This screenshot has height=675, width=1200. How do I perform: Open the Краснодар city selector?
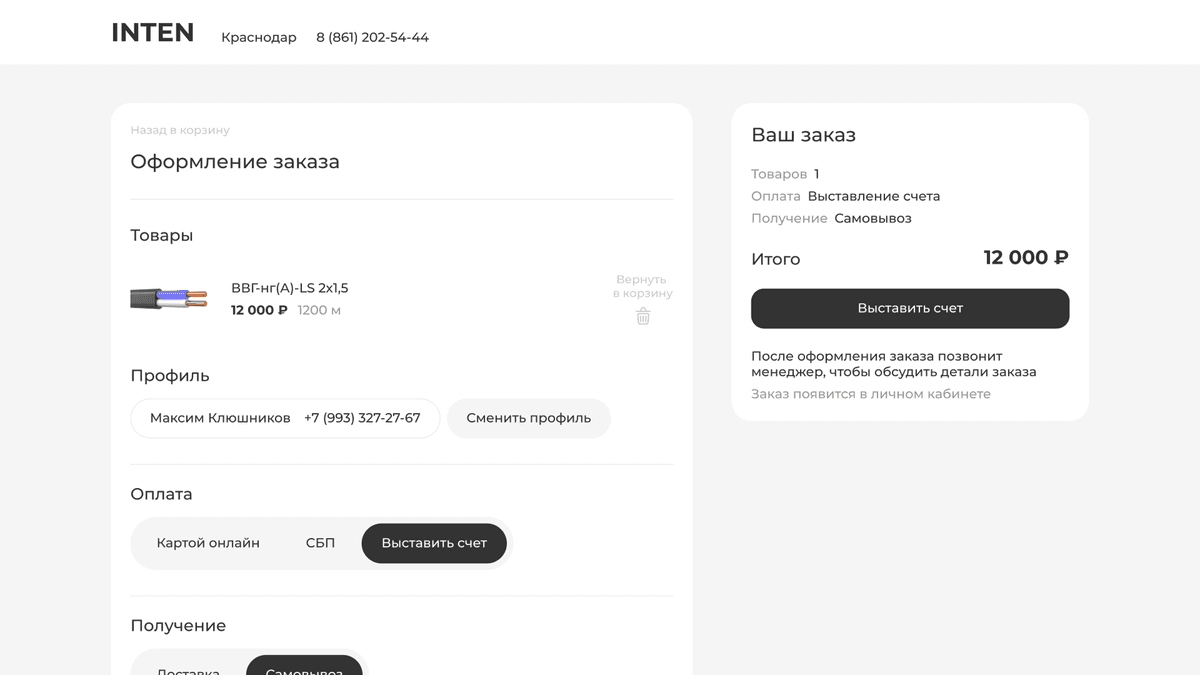click(x=258, y=37)
